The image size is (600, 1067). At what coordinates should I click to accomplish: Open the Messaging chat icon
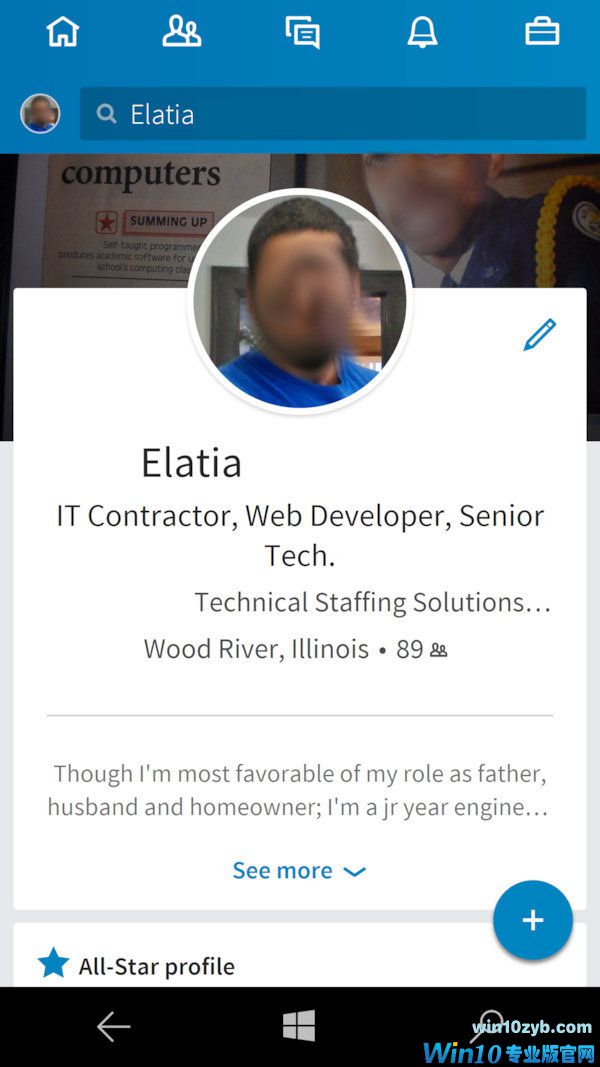[x=302, y=33]
